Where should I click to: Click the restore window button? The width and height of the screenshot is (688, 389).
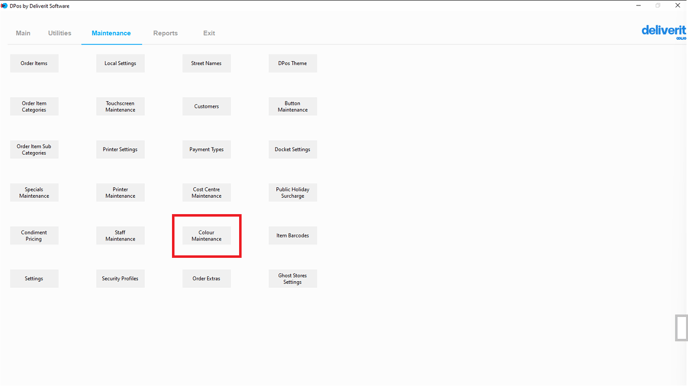(658, 6)
